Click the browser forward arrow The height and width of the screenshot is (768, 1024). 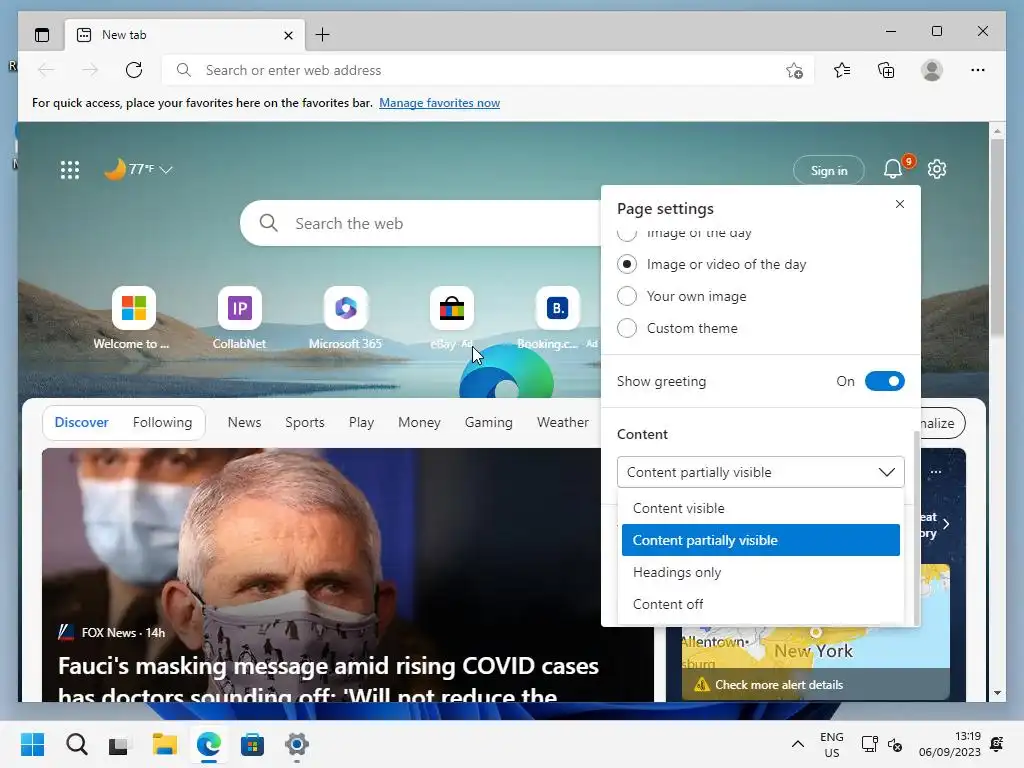90,70
